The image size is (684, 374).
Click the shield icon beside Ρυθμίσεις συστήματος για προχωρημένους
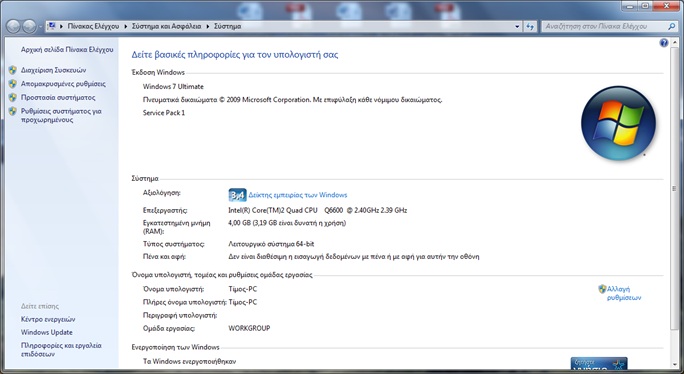pos(13,111)
